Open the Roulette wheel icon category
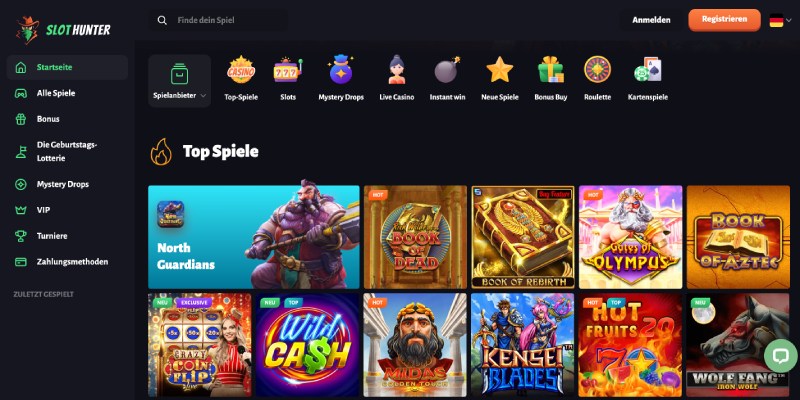This screenshot has height=400, width=800. (597, 70)
